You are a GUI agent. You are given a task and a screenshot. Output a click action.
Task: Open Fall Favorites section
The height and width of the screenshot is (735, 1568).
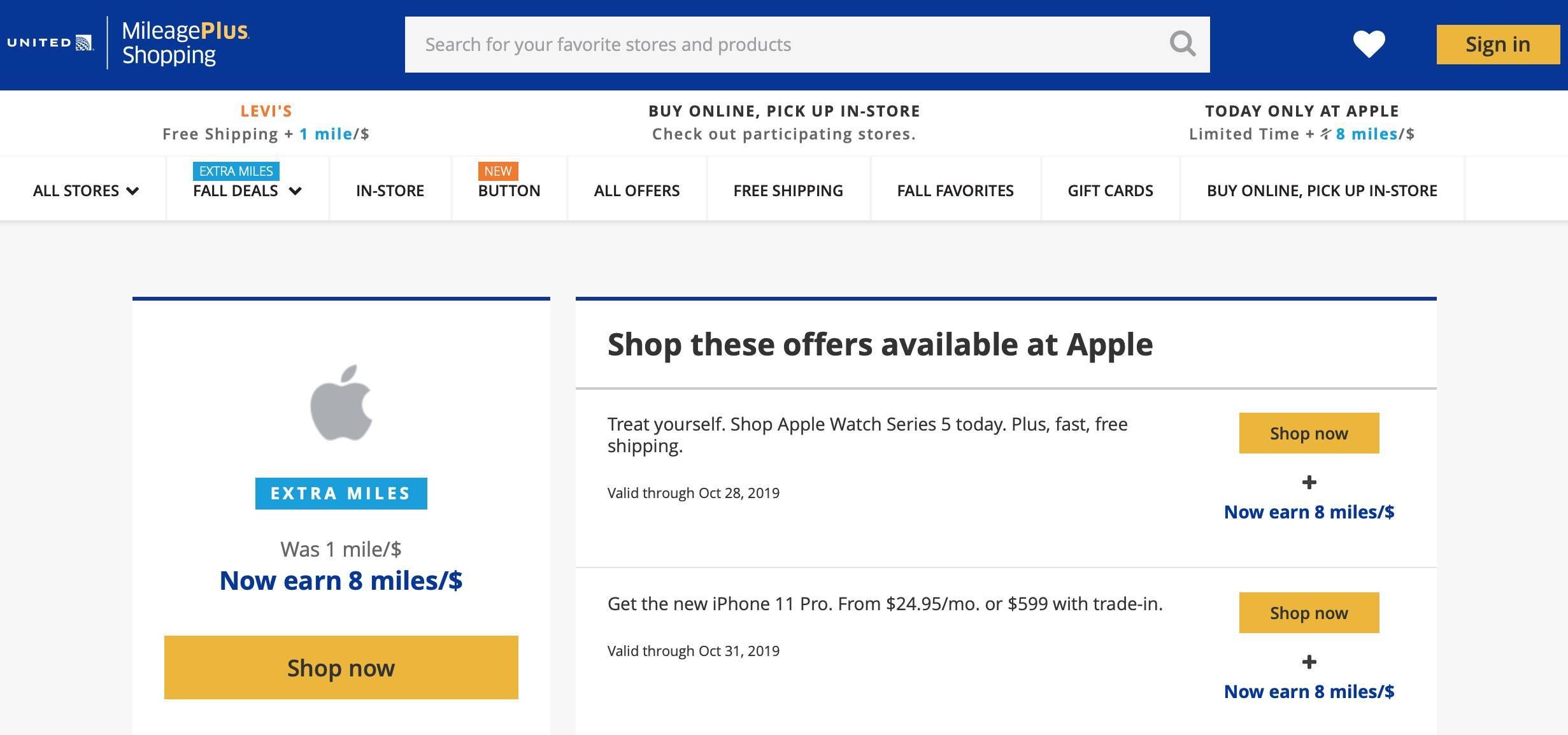click(955, 190)
